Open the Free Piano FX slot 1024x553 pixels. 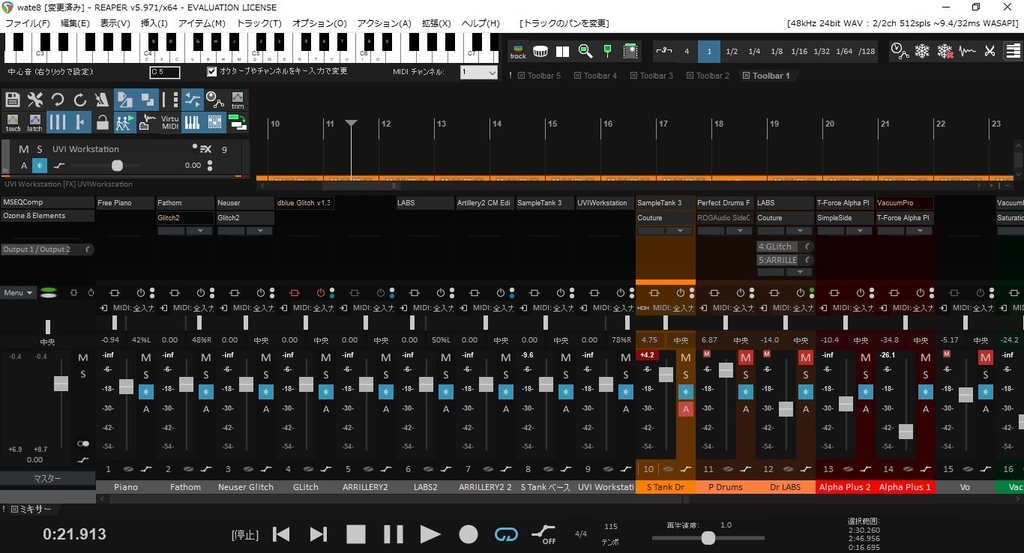125,203
